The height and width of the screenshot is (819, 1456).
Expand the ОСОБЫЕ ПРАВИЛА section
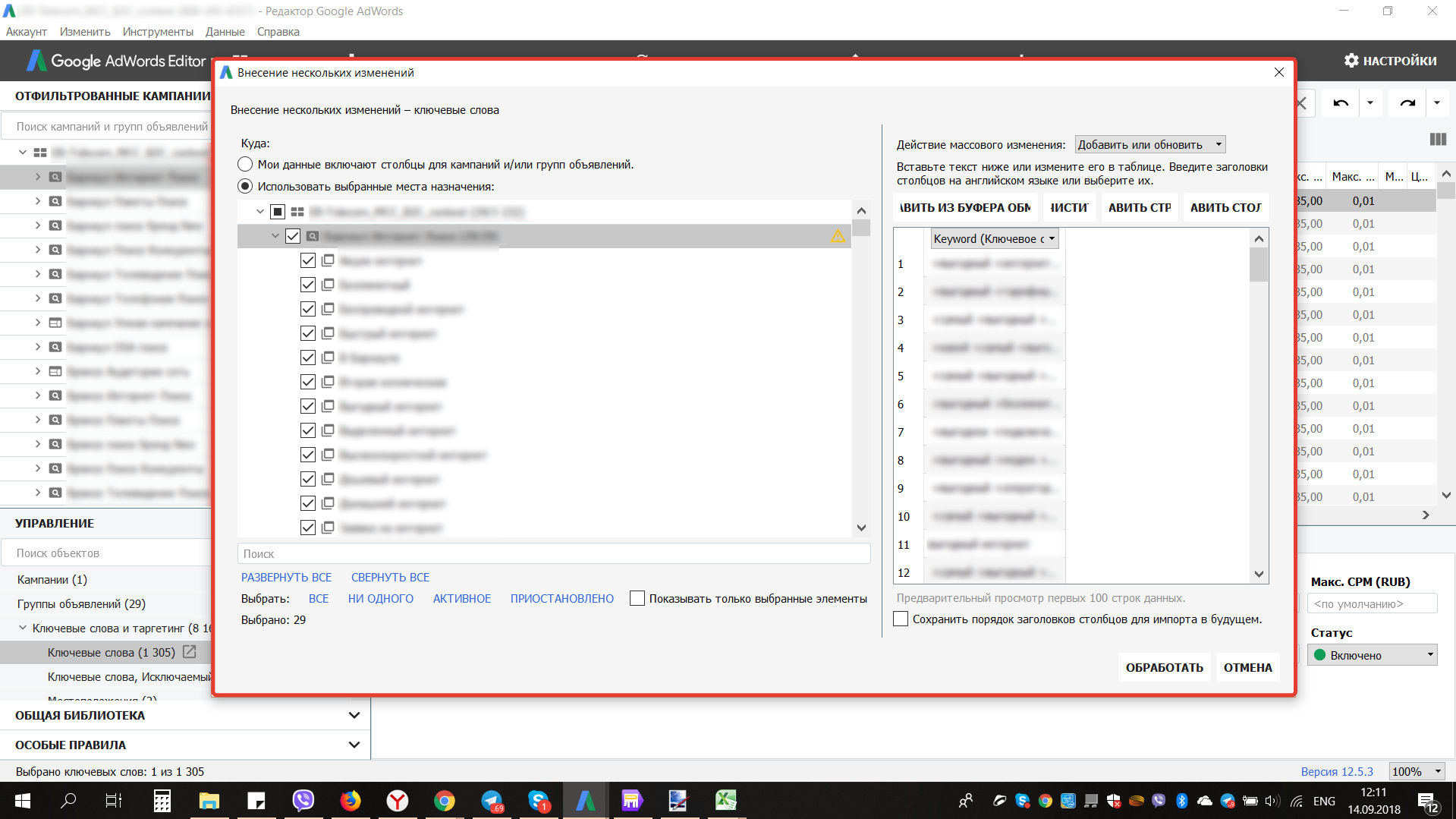(x=354, y=745)
